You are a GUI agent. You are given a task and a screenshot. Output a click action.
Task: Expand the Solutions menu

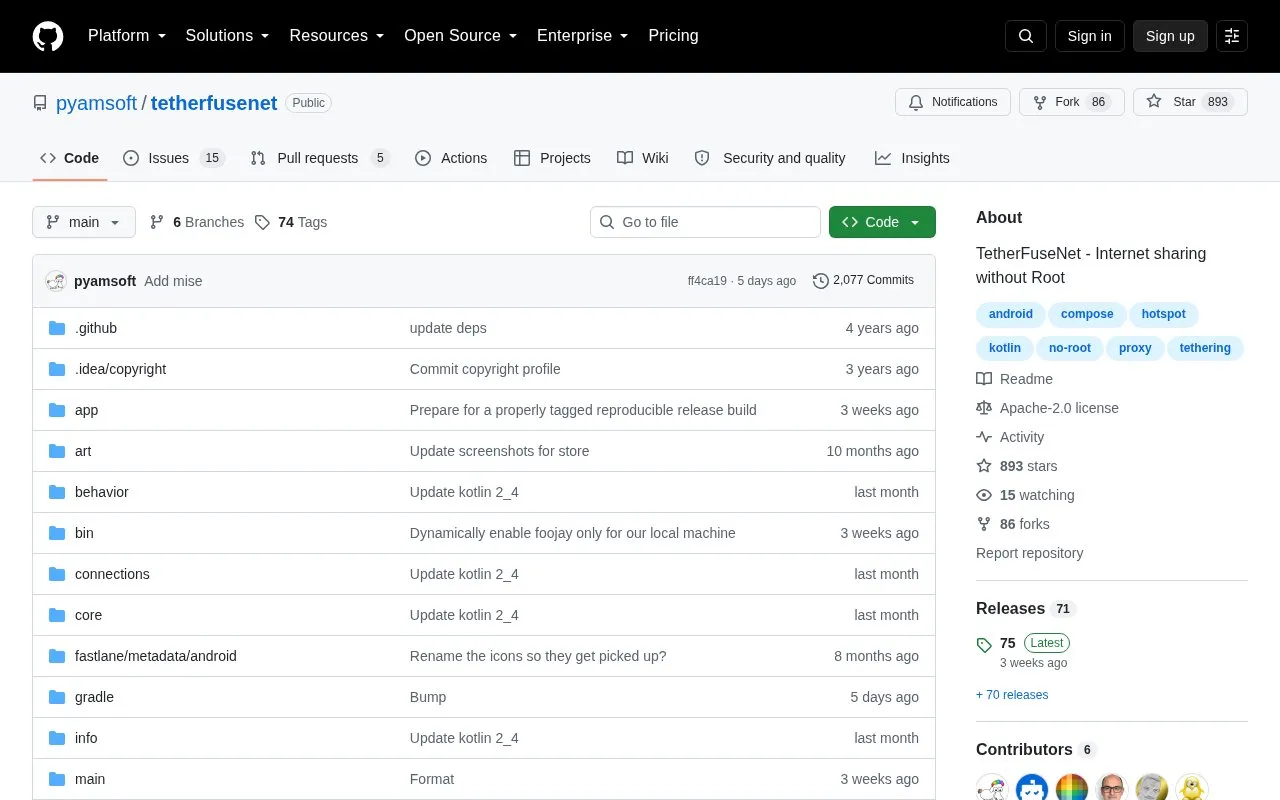228,36
